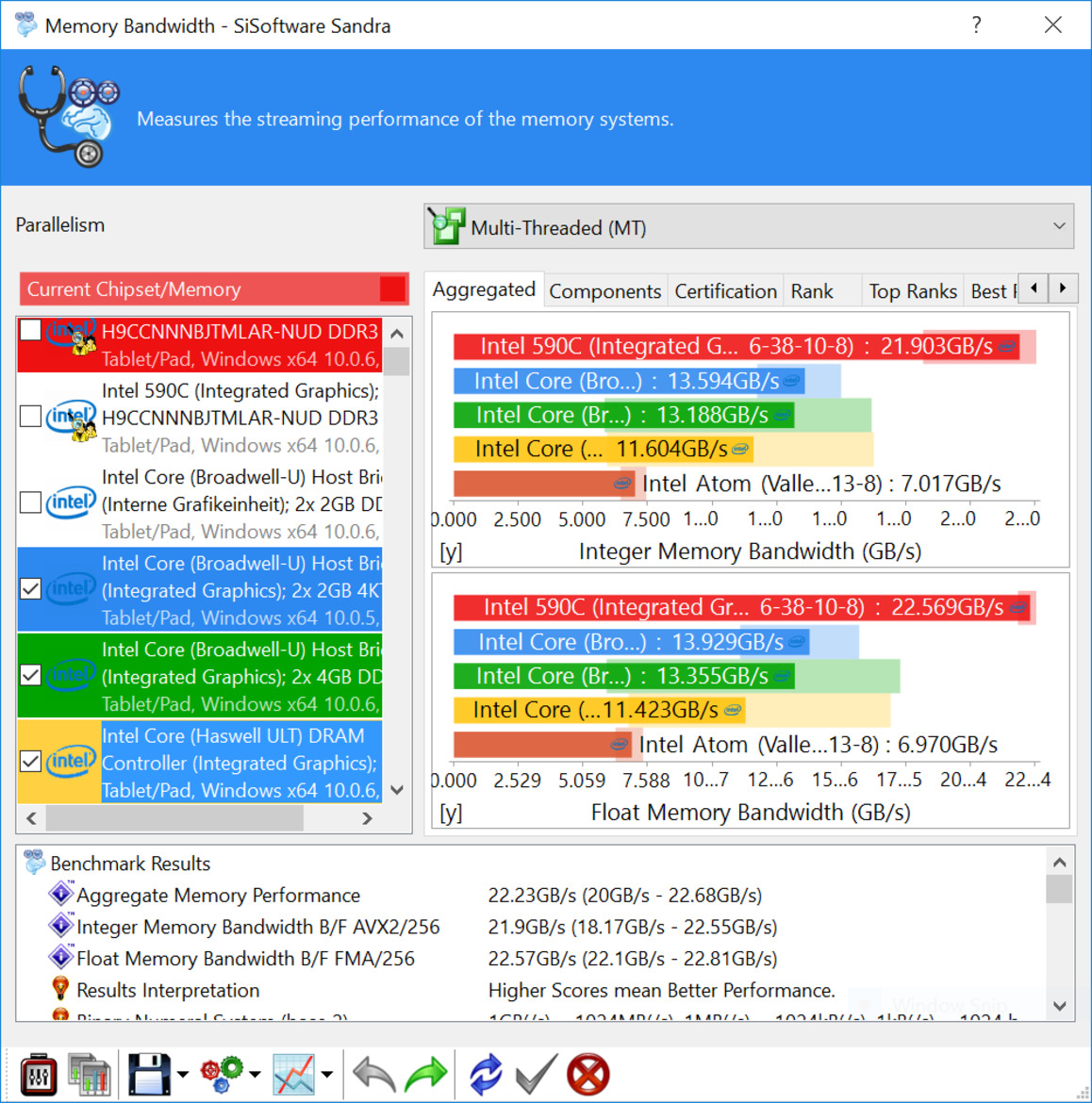Click the red Current Chipset/Memory color swatch
Viewport: 1092px width, 1103px height.
tap(392, 289)
